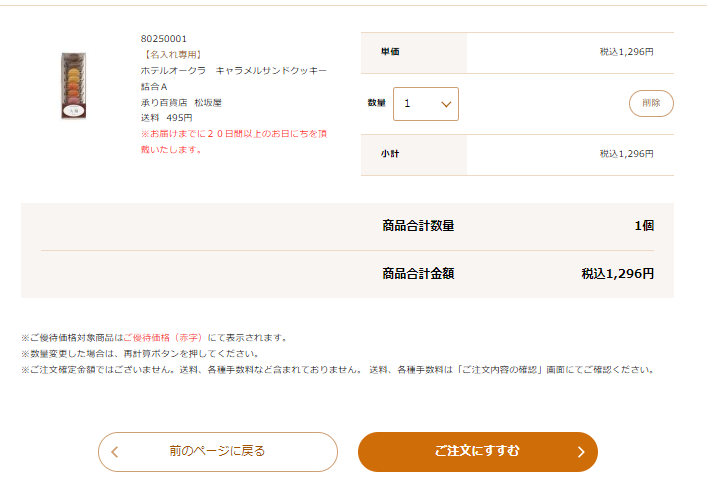Select the product code 80250001

point(164,39)
